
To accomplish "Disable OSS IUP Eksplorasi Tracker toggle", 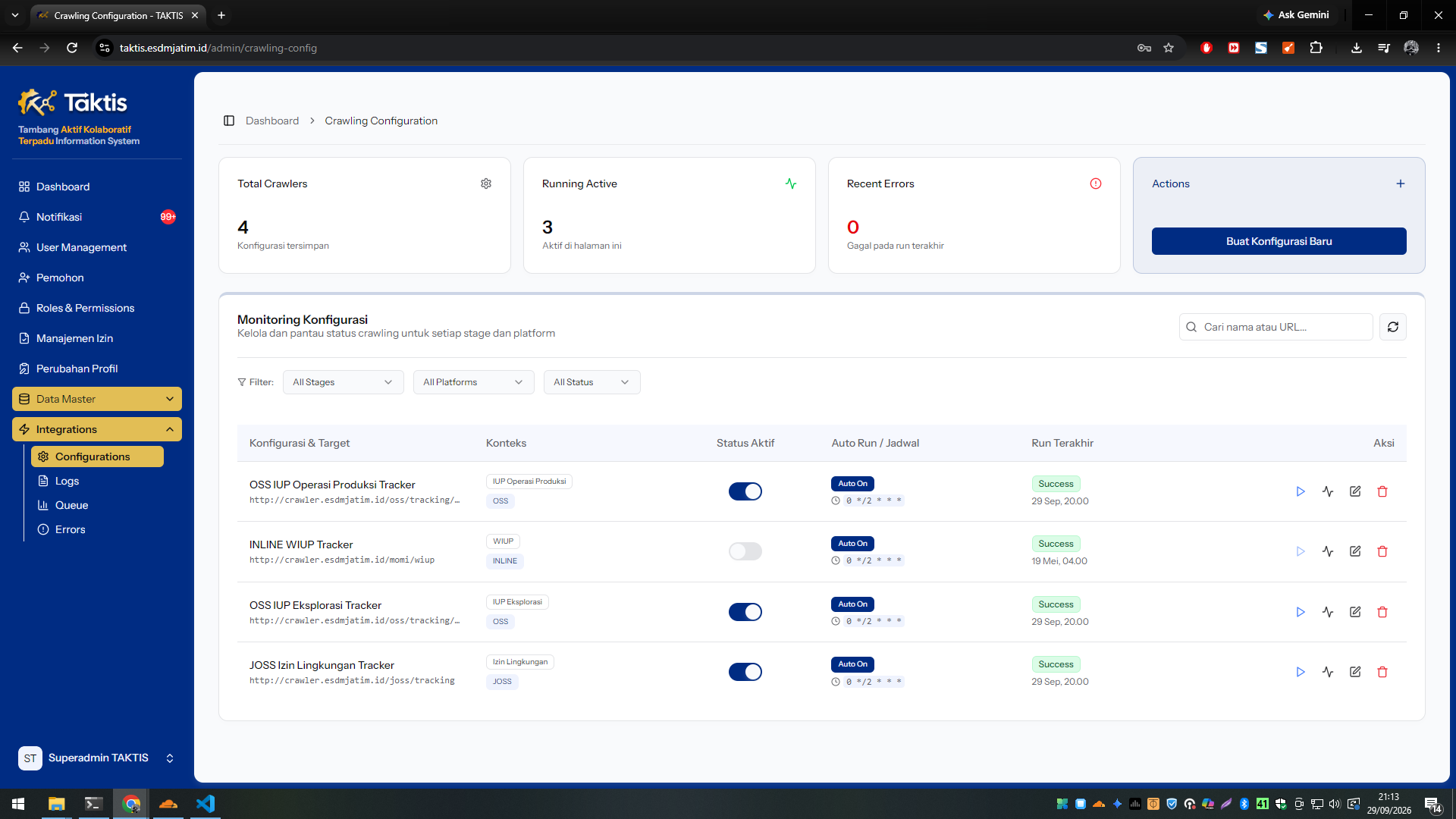I will [745, 612].
